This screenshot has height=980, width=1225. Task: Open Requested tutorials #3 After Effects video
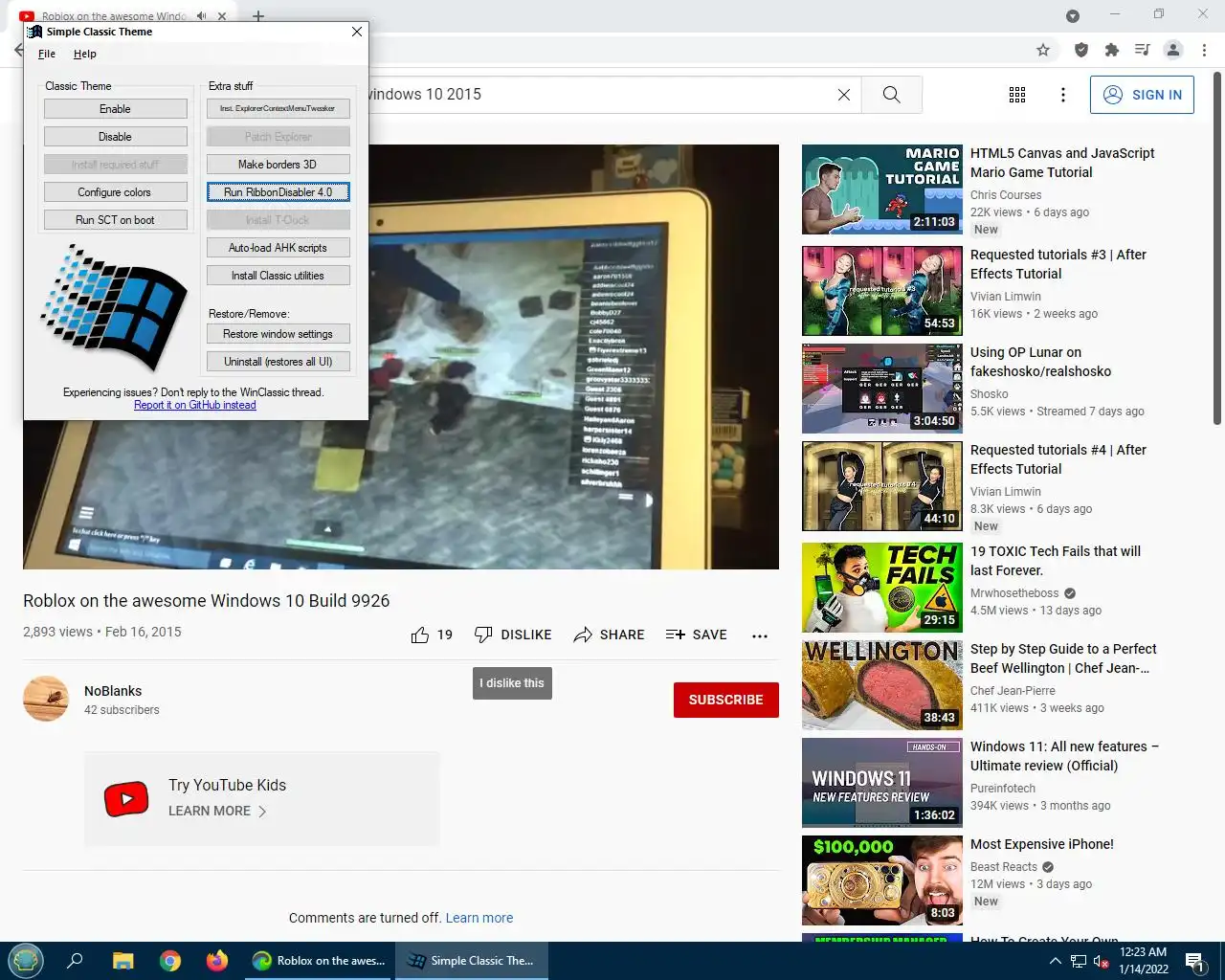[x=882, y=291]
